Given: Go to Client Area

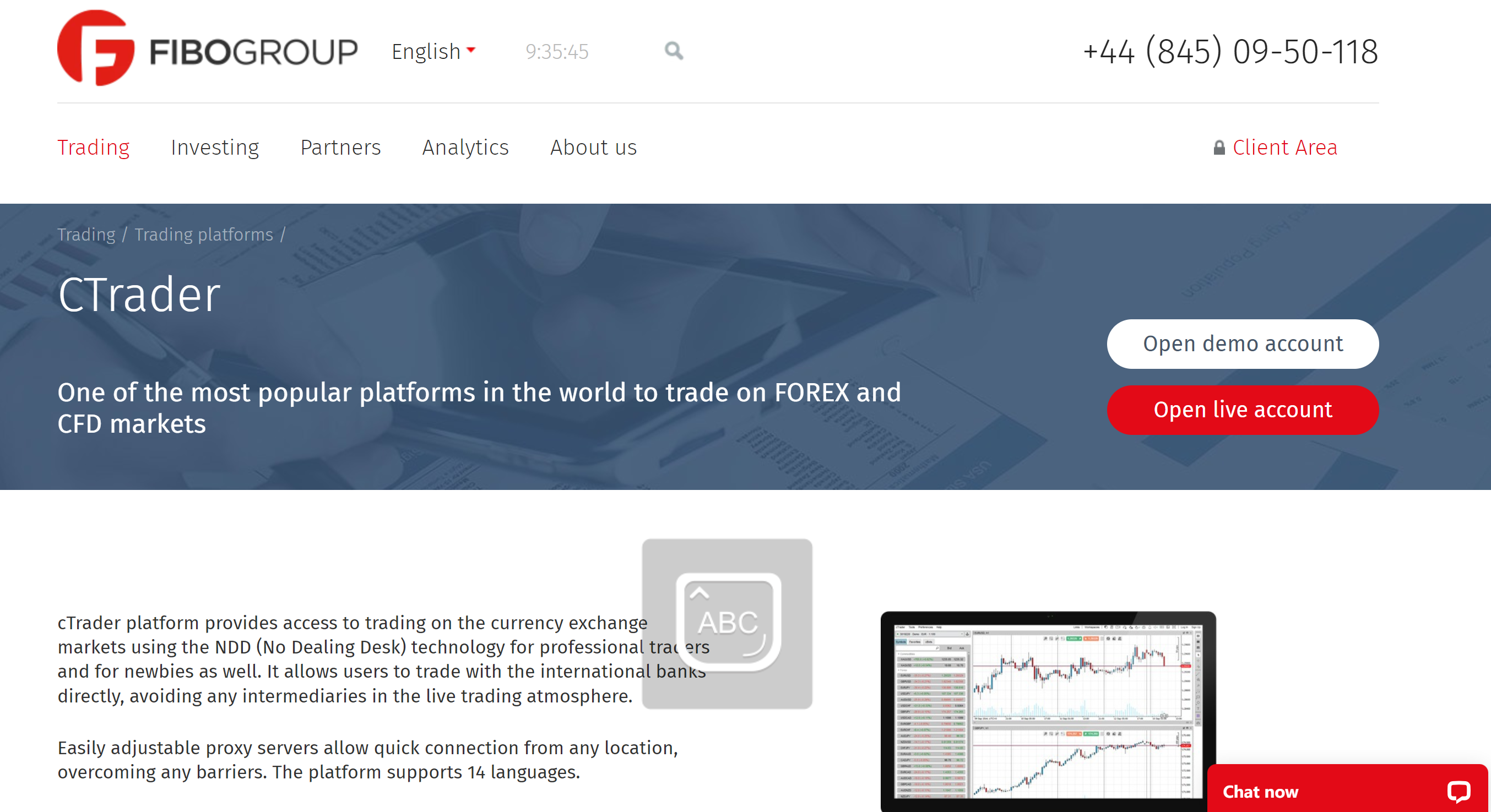Looking at the screenshot, I should (1284, 147).
